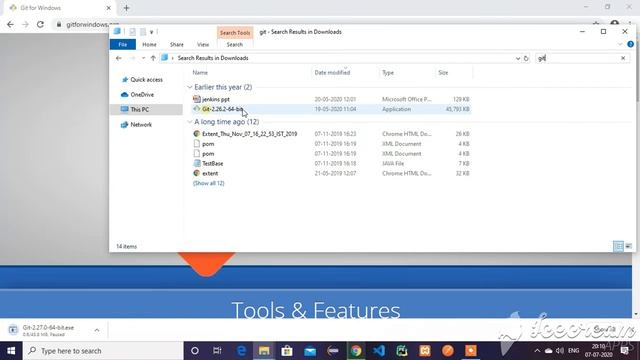Collapse 'Earlier this year' group
640x360 pixels.
[x=190, y=87]
